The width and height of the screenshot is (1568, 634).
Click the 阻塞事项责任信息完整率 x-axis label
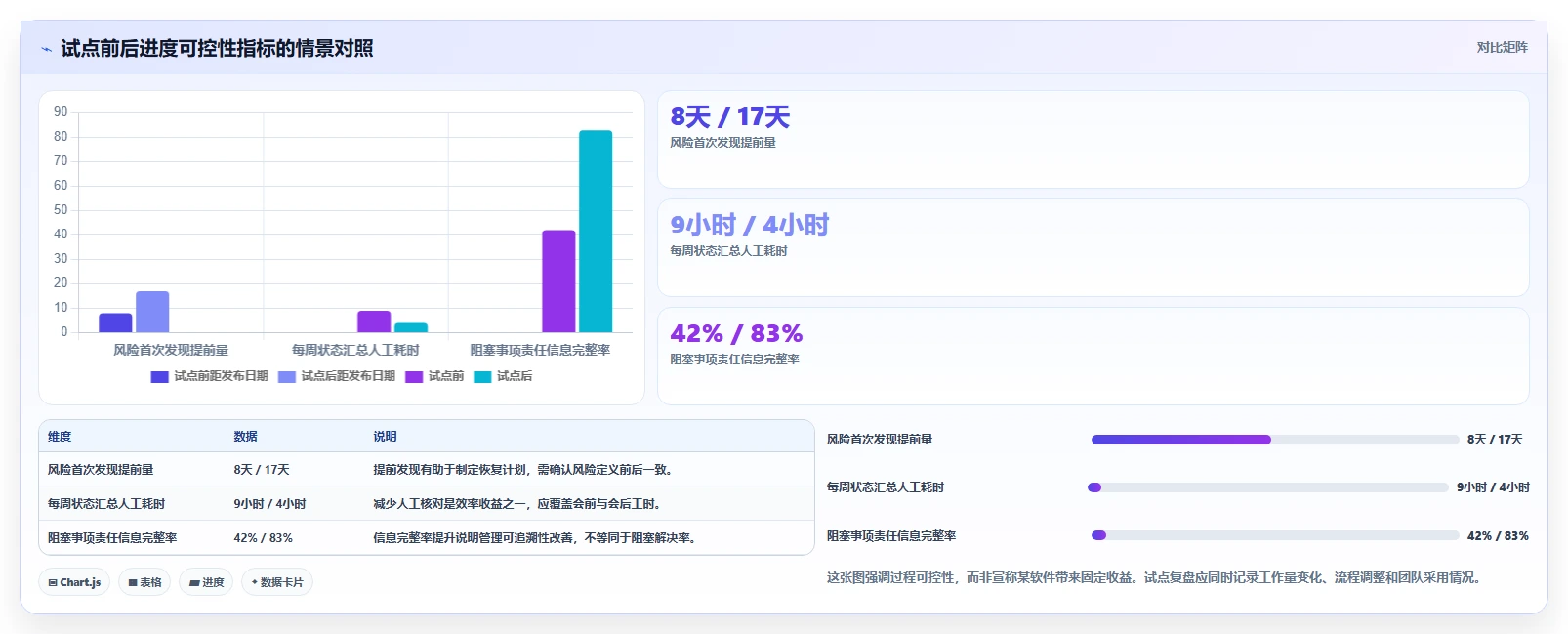(x=540, y=350)
